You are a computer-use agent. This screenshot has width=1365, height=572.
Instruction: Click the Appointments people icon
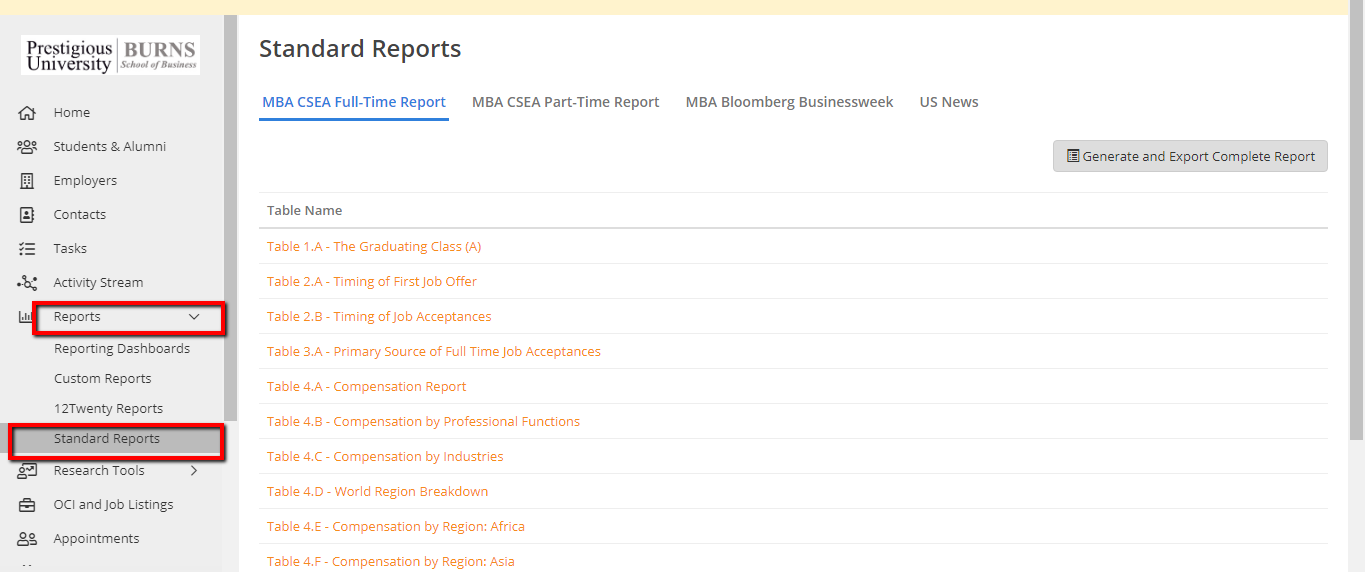click(27, 539)
